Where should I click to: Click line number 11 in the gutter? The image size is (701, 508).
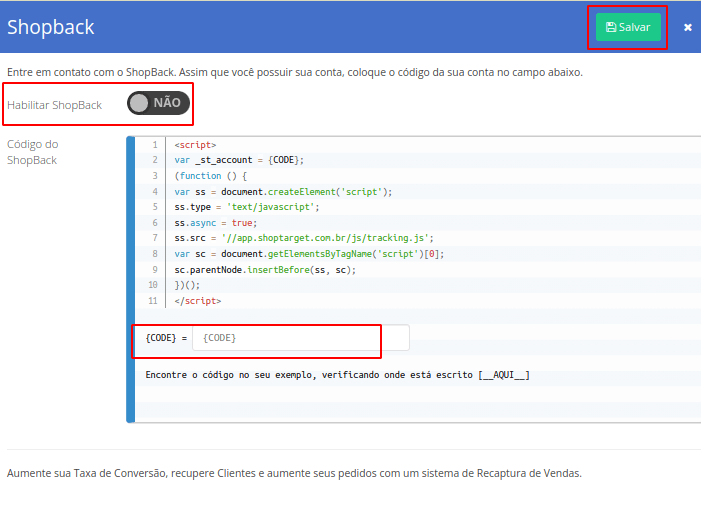(x=152, y=301)
